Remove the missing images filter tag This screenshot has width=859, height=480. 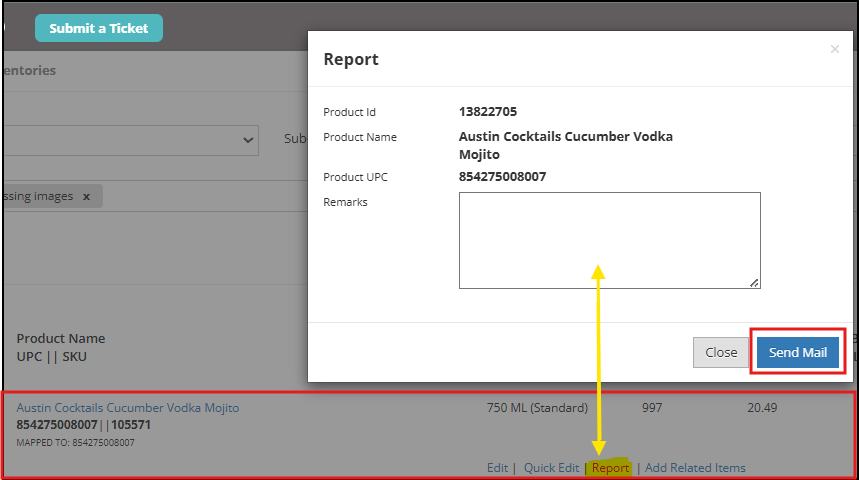[x=86, y=197]
